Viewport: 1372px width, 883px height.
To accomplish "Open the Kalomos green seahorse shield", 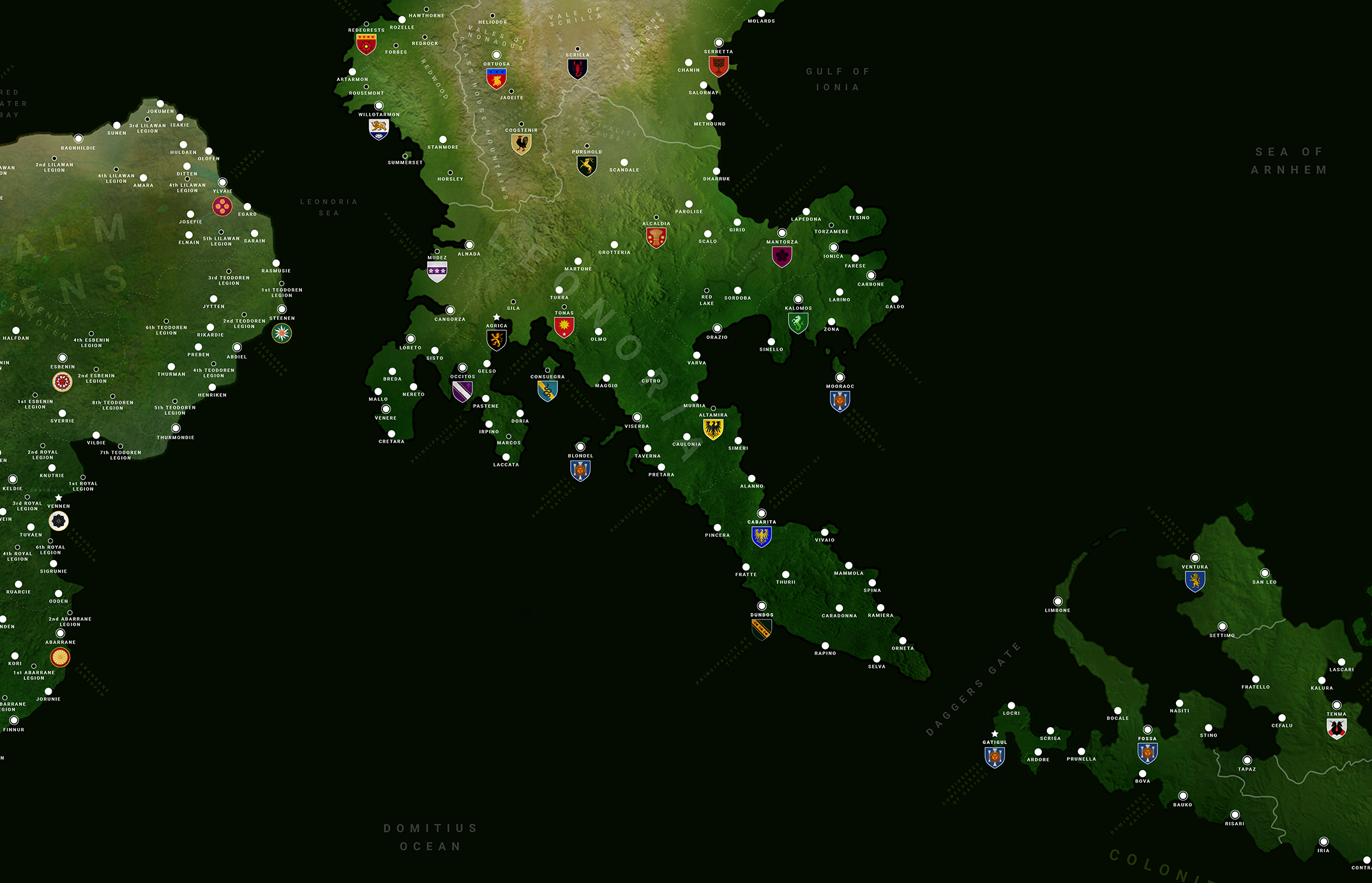I will coord(798,323).
